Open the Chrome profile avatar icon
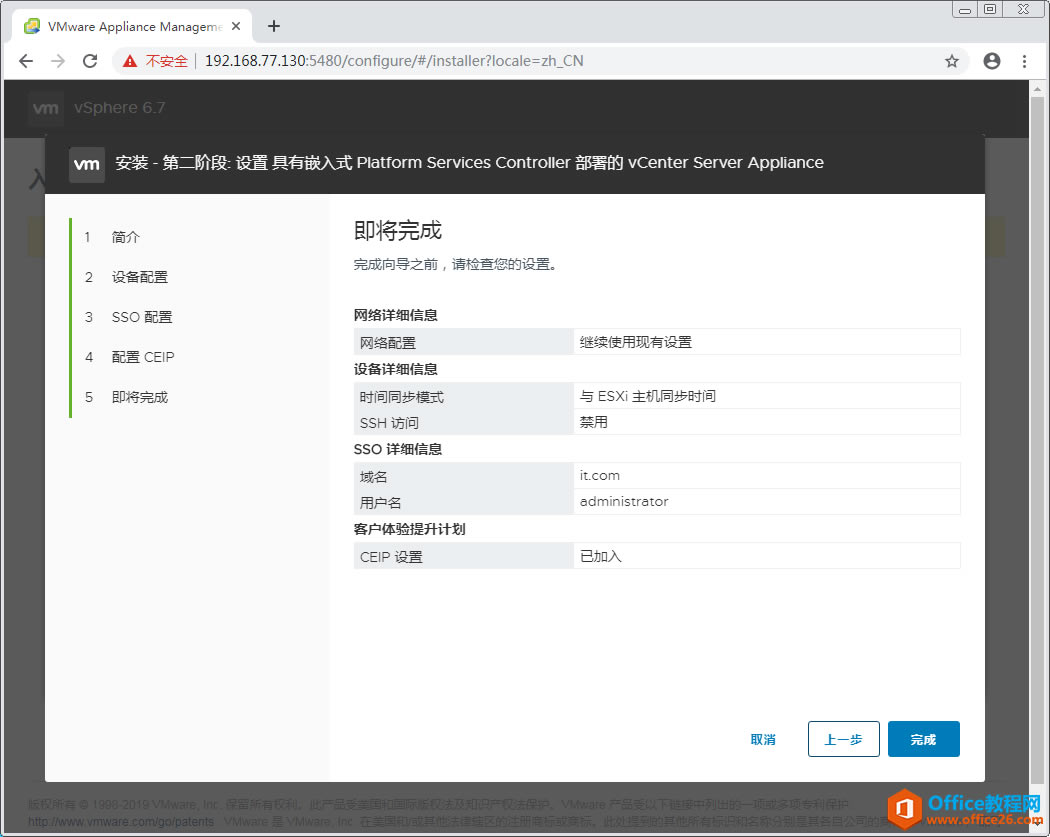Image resolution: width=1050 pixels, height=837 pixels. [992, 61]
